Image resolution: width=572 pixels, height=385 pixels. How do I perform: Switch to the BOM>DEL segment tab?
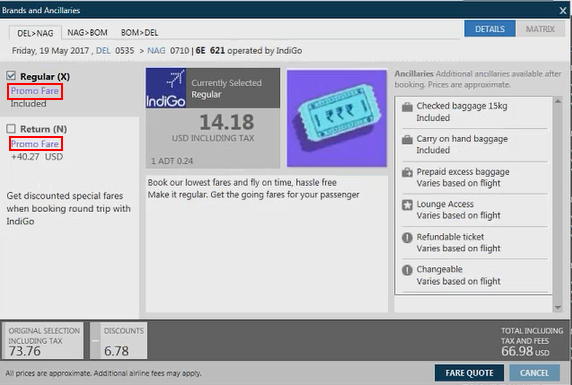(139, 33)
